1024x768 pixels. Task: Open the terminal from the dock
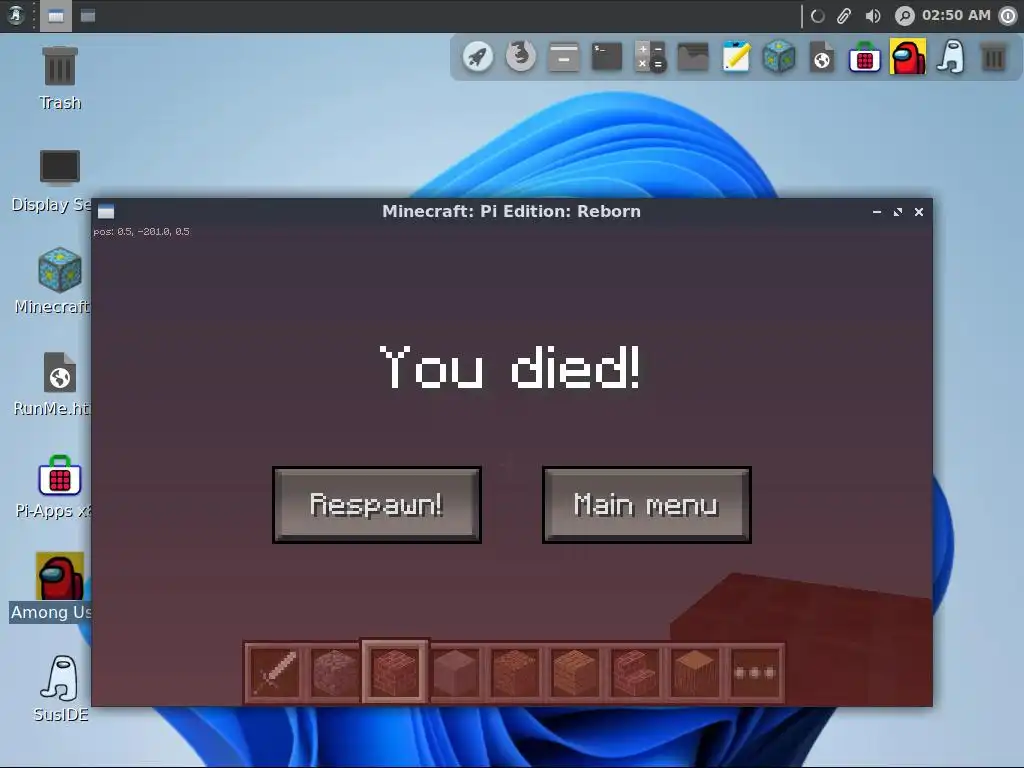(607, 57)
